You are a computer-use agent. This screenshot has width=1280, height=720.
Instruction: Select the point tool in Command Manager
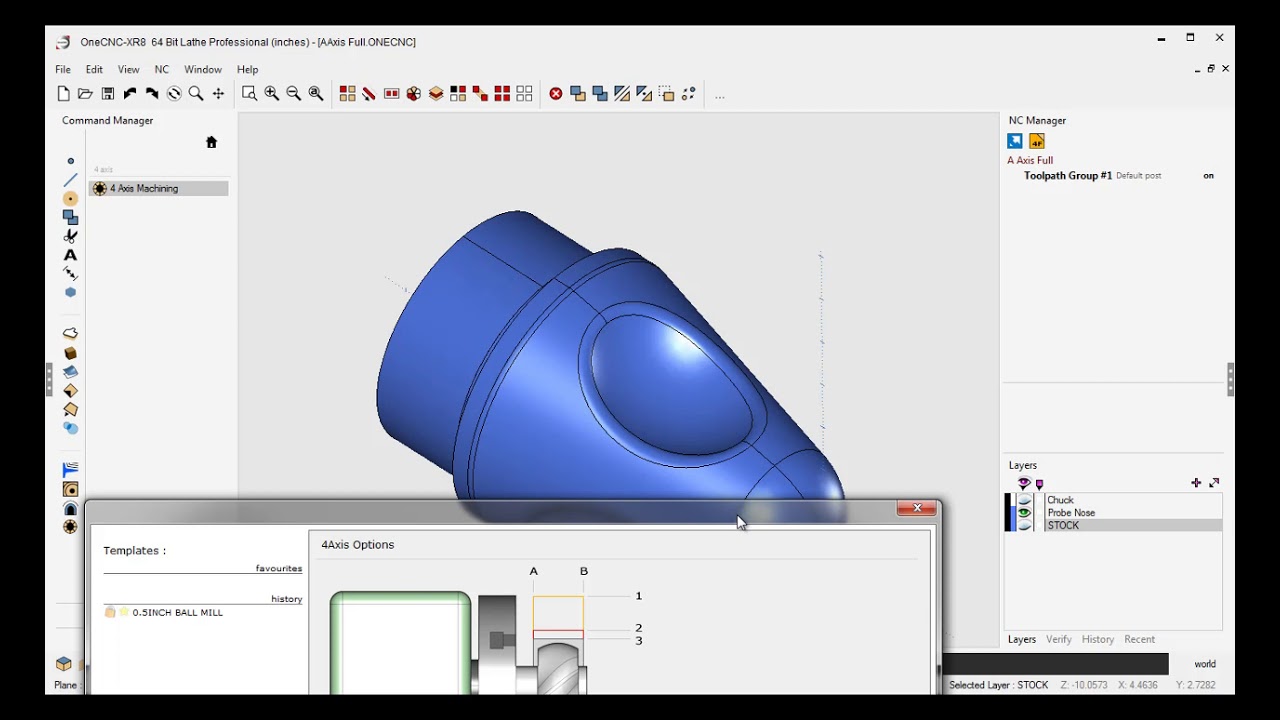pyautogui.click(x=70, y=161)
